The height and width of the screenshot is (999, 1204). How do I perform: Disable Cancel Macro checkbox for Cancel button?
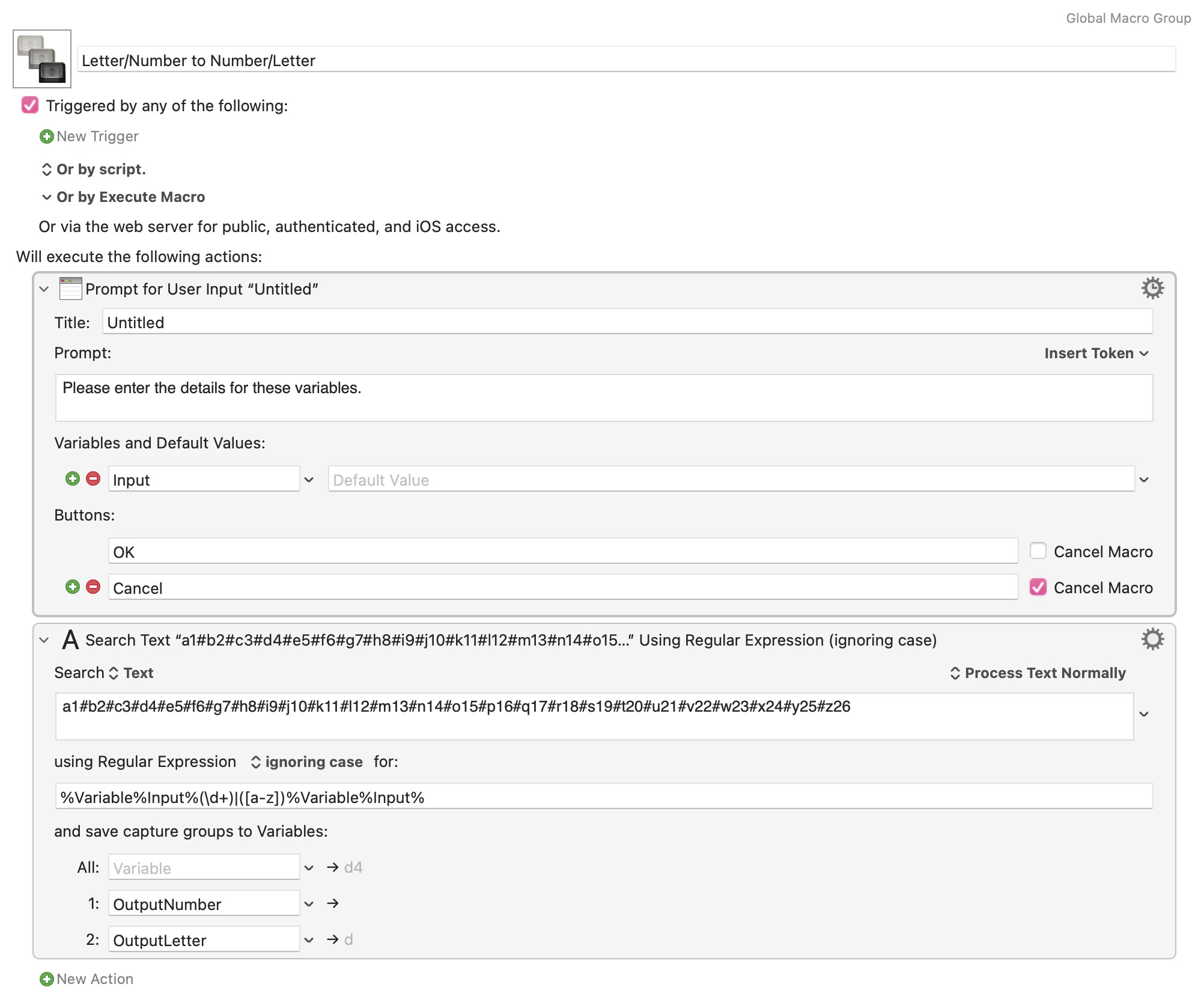coord(1038,587)
